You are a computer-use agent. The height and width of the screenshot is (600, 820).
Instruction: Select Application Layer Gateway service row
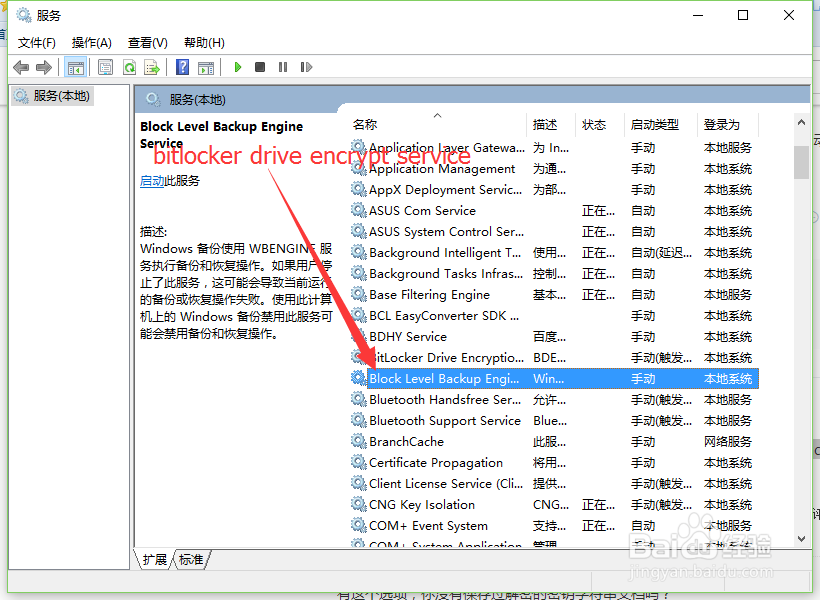554,148
